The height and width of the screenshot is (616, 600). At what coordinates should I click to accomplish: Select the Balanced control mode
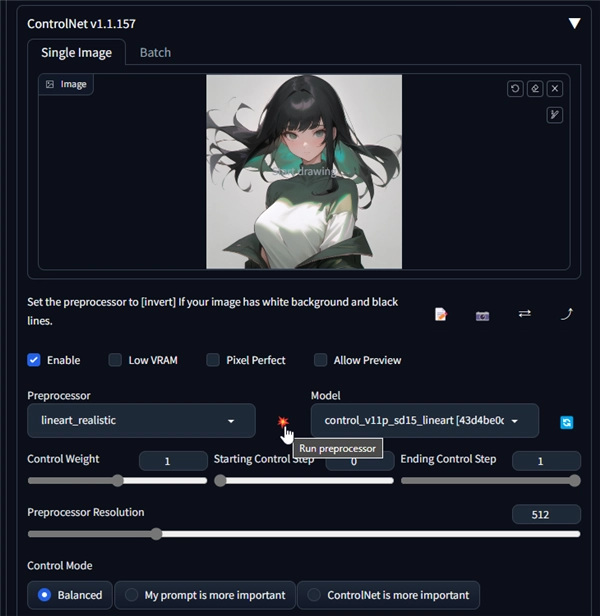click(x=70, y=595)
